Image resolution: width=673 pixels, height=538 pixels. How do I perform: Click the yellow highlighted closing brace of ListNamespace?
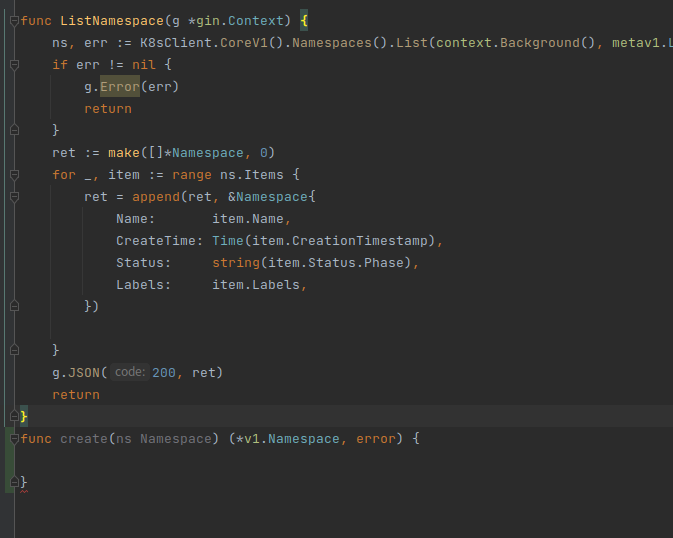pos(24,416)
